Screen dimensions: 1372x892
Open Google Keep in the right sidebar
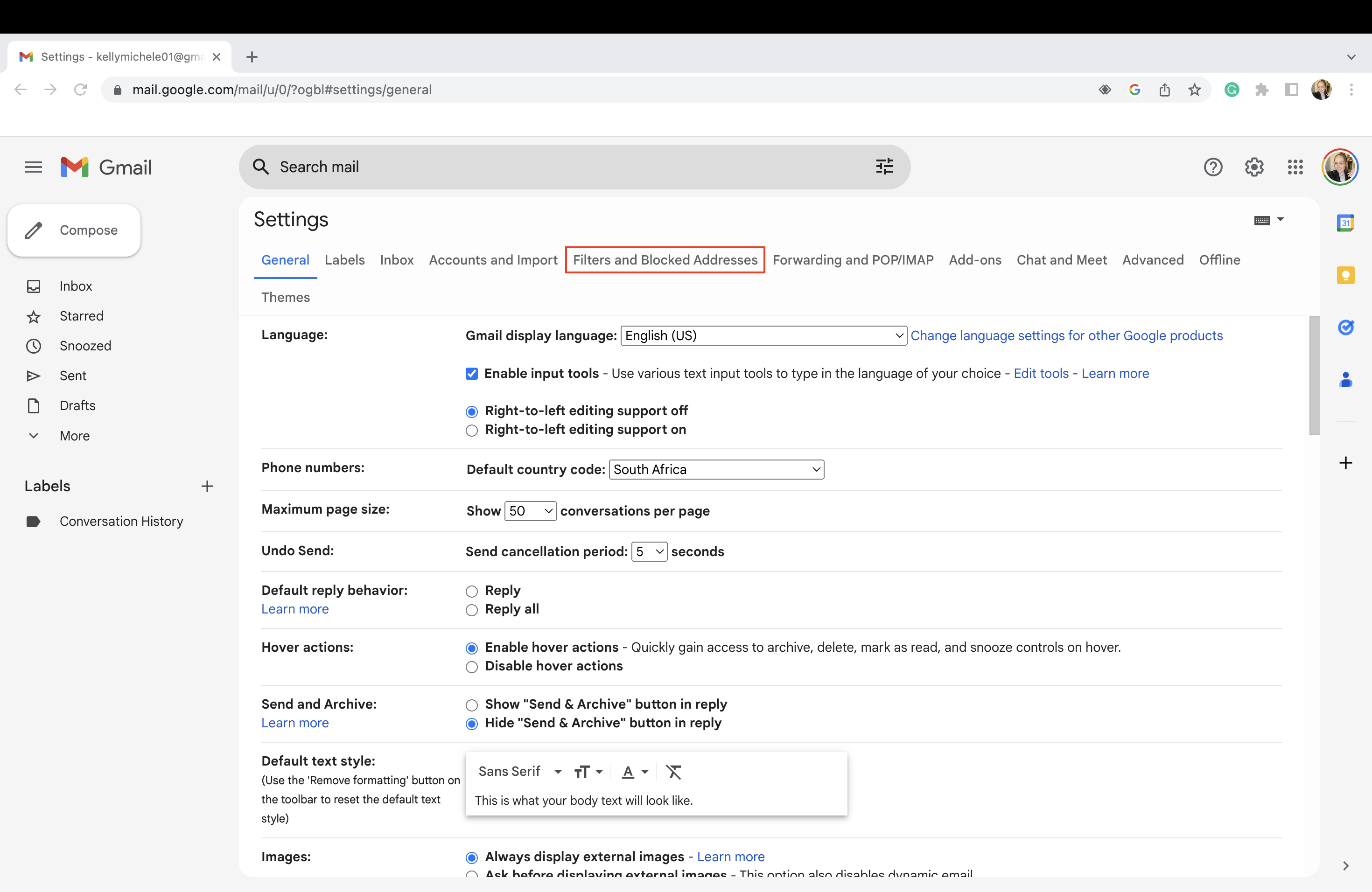click(x=1346, y=275)
